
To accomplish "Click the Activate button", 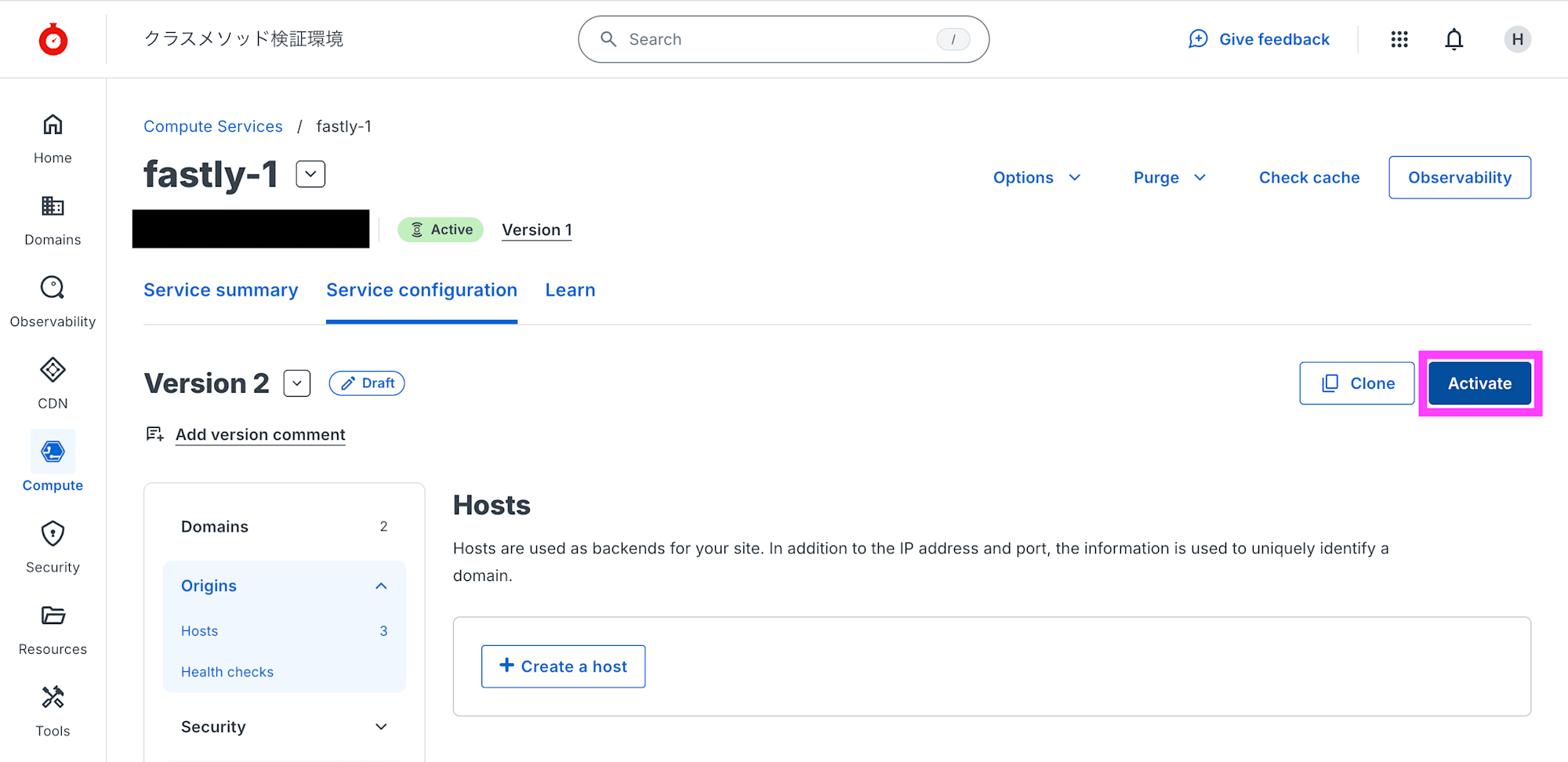I will click(1479, 383).
